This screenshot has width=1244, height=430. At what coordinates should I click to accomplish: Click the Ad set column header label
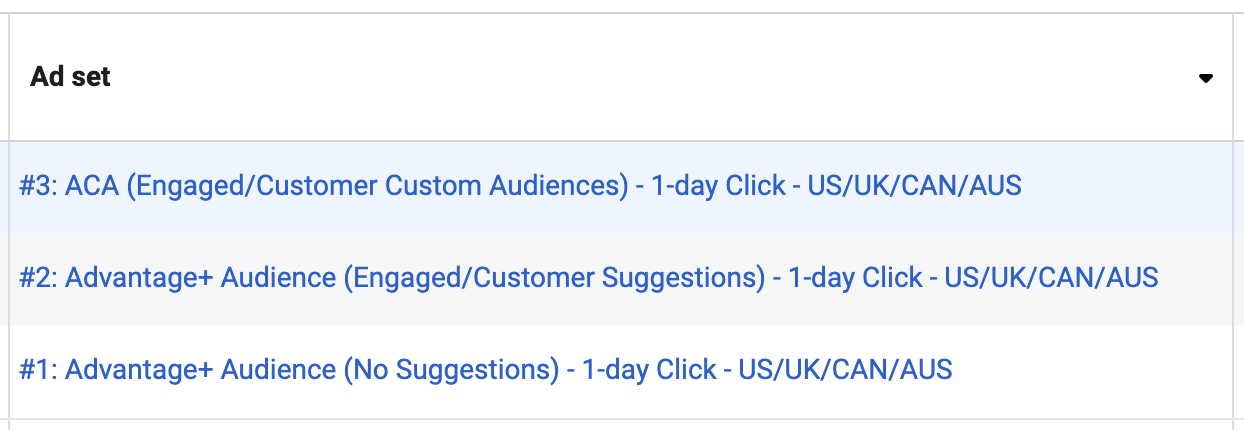70,77
